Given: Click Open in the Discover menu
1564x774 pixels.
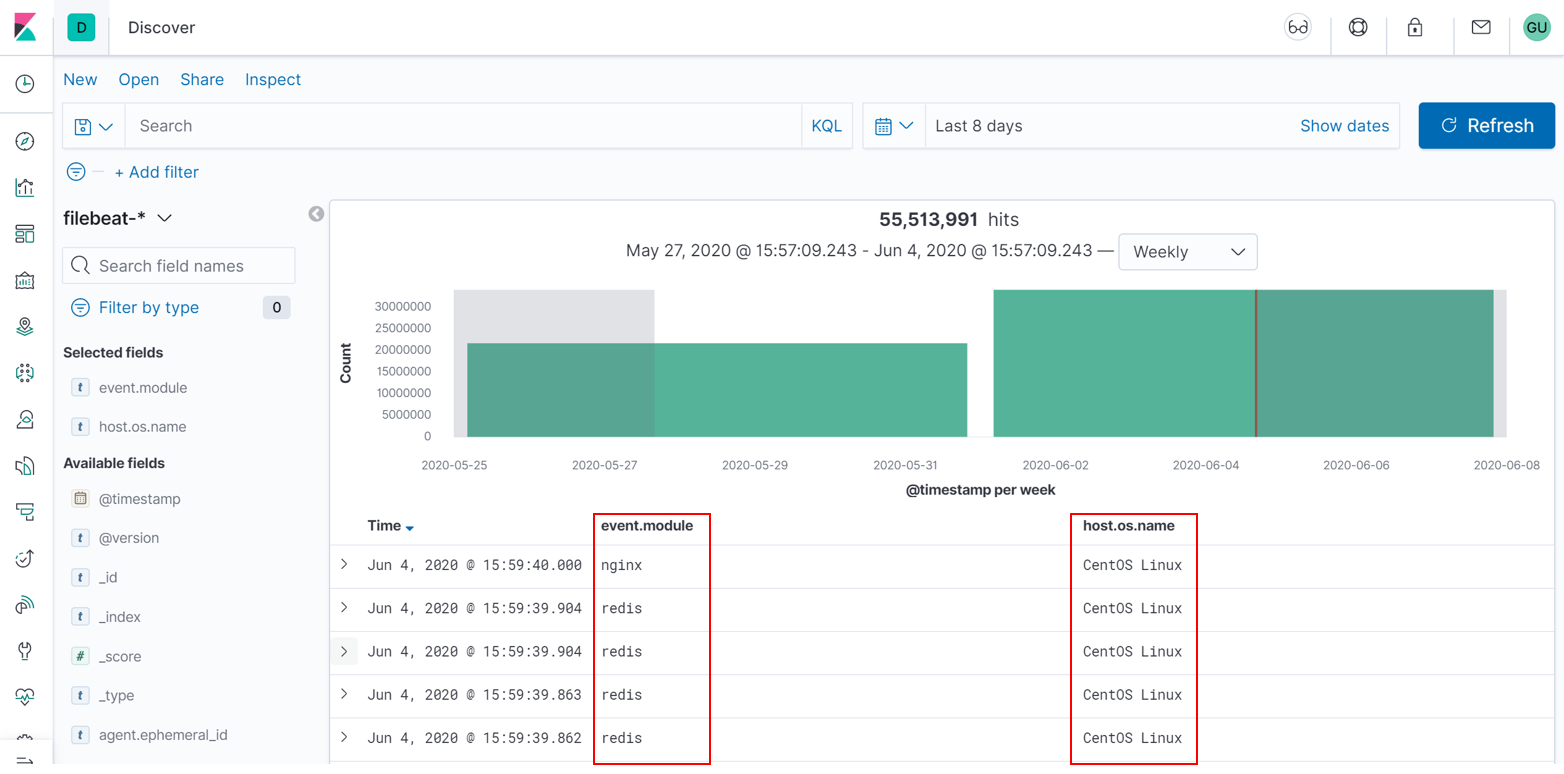Looking at the screenshot, I should coord(139,80).
